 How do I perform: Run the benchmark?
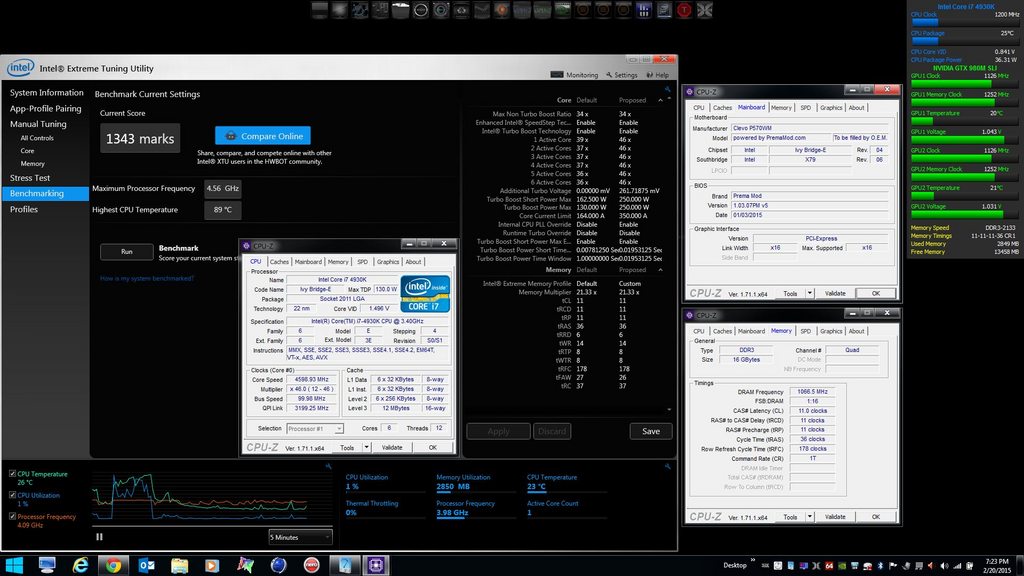pos(126,251)
